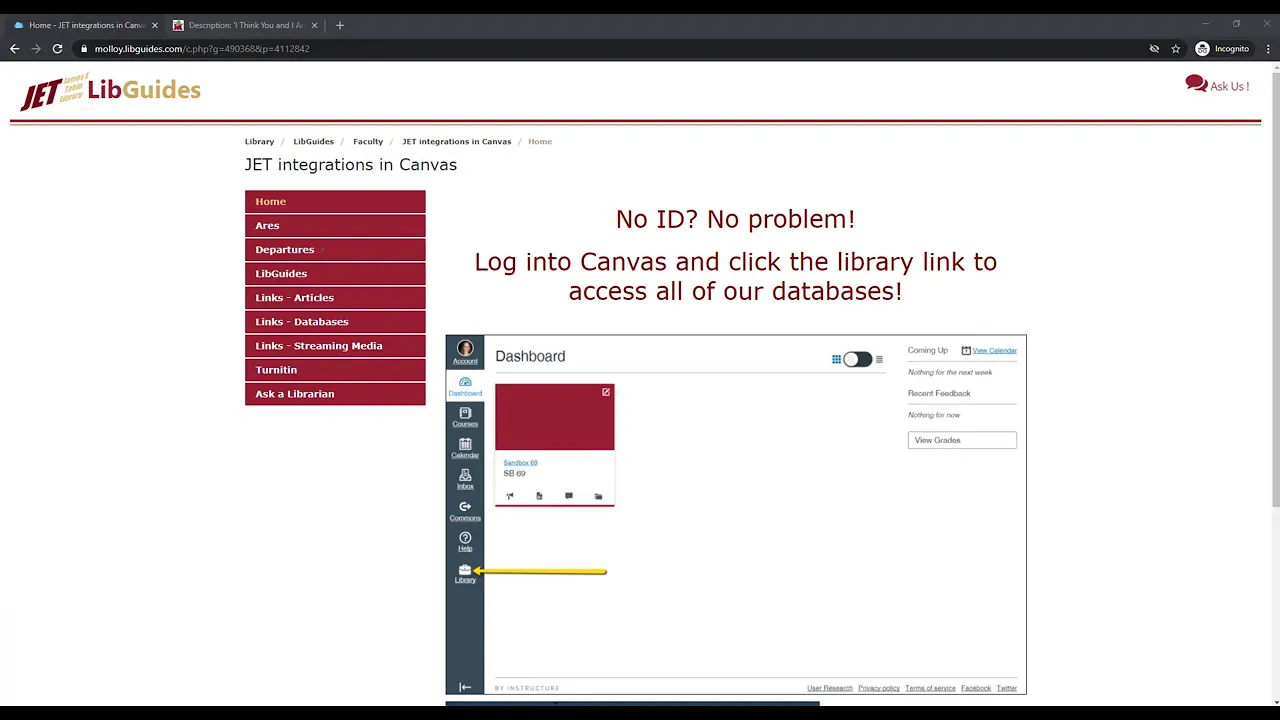1280x720 pixels.
Task: Click the View Grades button
Action: (962, 440)
